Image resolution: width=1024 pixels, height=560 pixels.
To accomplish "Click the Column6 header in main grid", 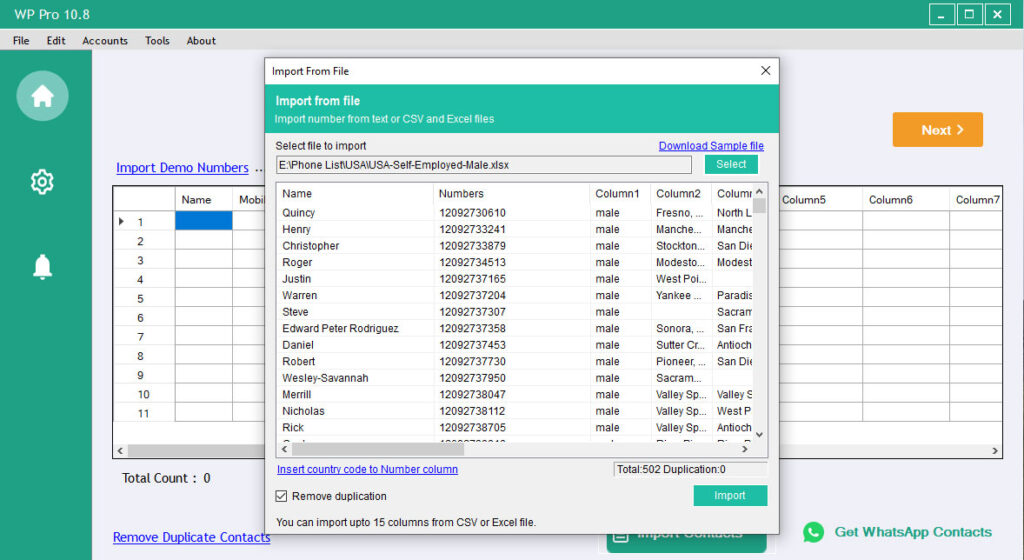I will [x=906, y=200].
